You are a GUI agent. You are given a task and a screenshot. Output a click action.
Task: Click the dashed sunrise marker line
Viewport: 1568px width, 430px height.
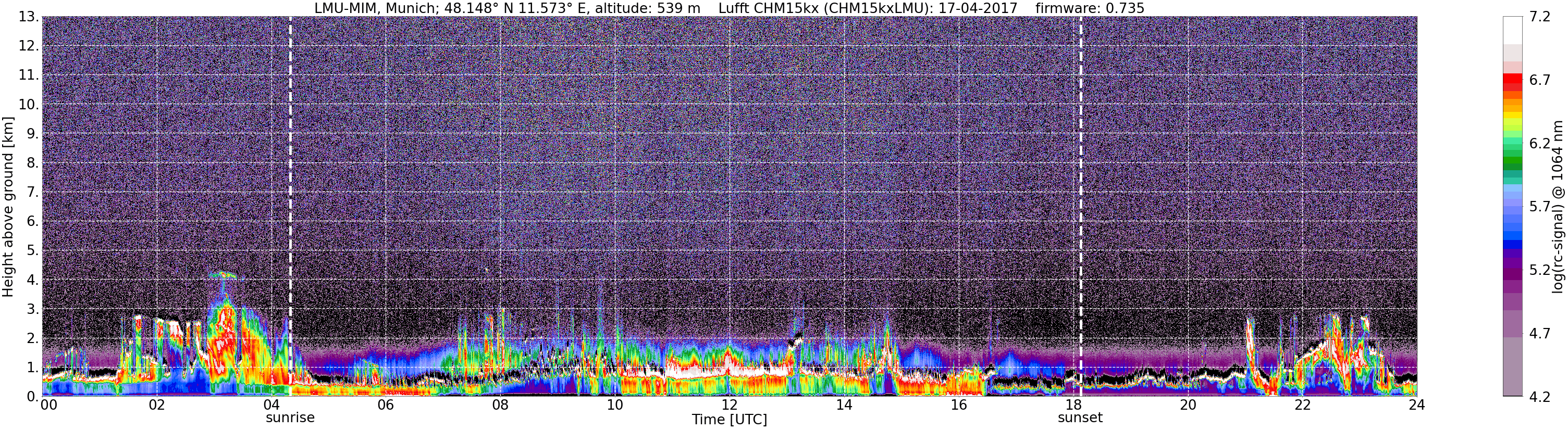point(290,206)
